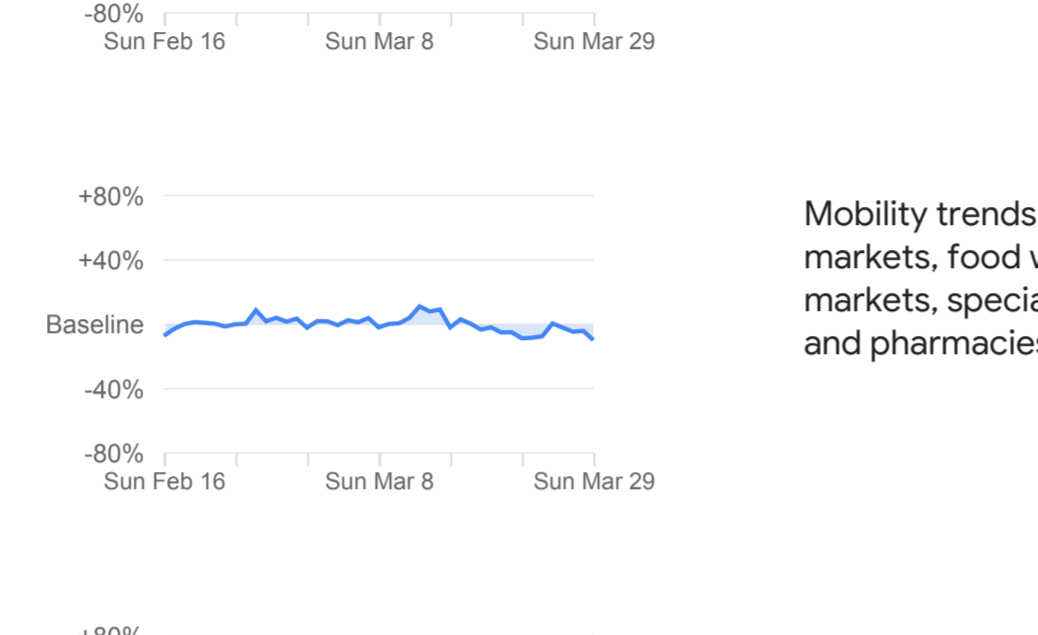Image resolution: width=1038 pixels, height=635 pixels.
Task: Click "Sun Mar 8" on the top chart
Action: tap(379, 42)
